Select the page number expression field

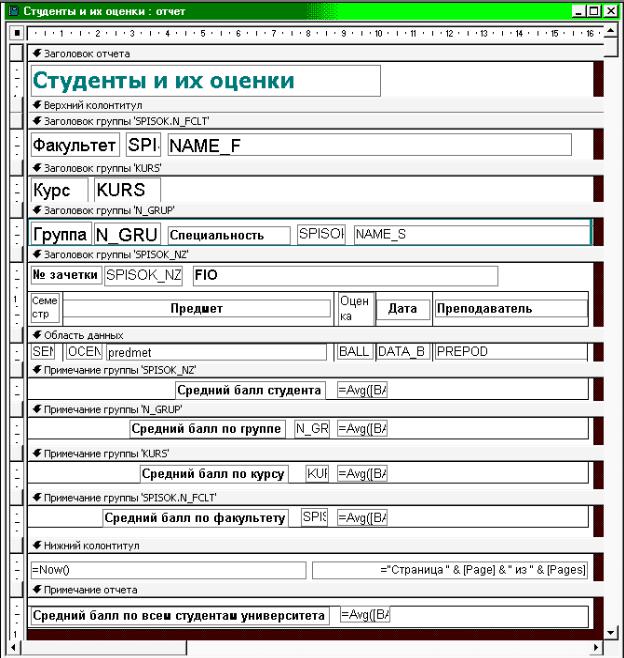click(450, 570)
